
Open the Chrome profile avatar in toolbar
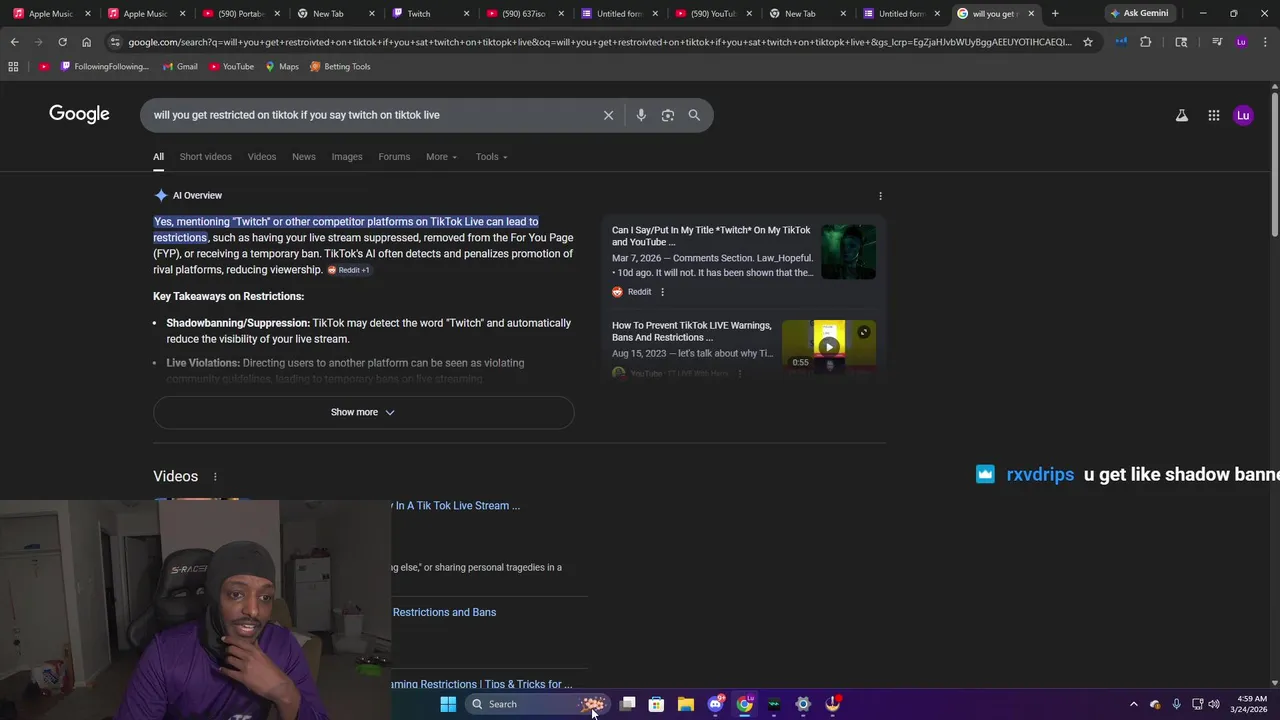pos(1241,42)
